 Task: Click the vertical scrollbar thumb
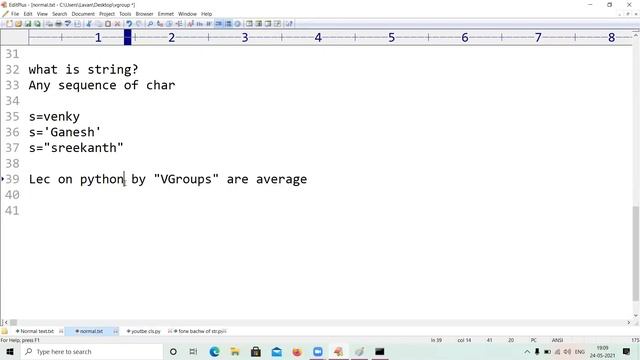[636, 253]
